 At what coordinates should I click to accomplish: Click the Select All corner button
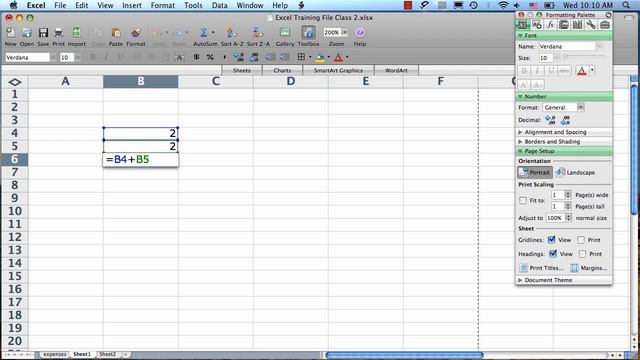pos(15,82)
